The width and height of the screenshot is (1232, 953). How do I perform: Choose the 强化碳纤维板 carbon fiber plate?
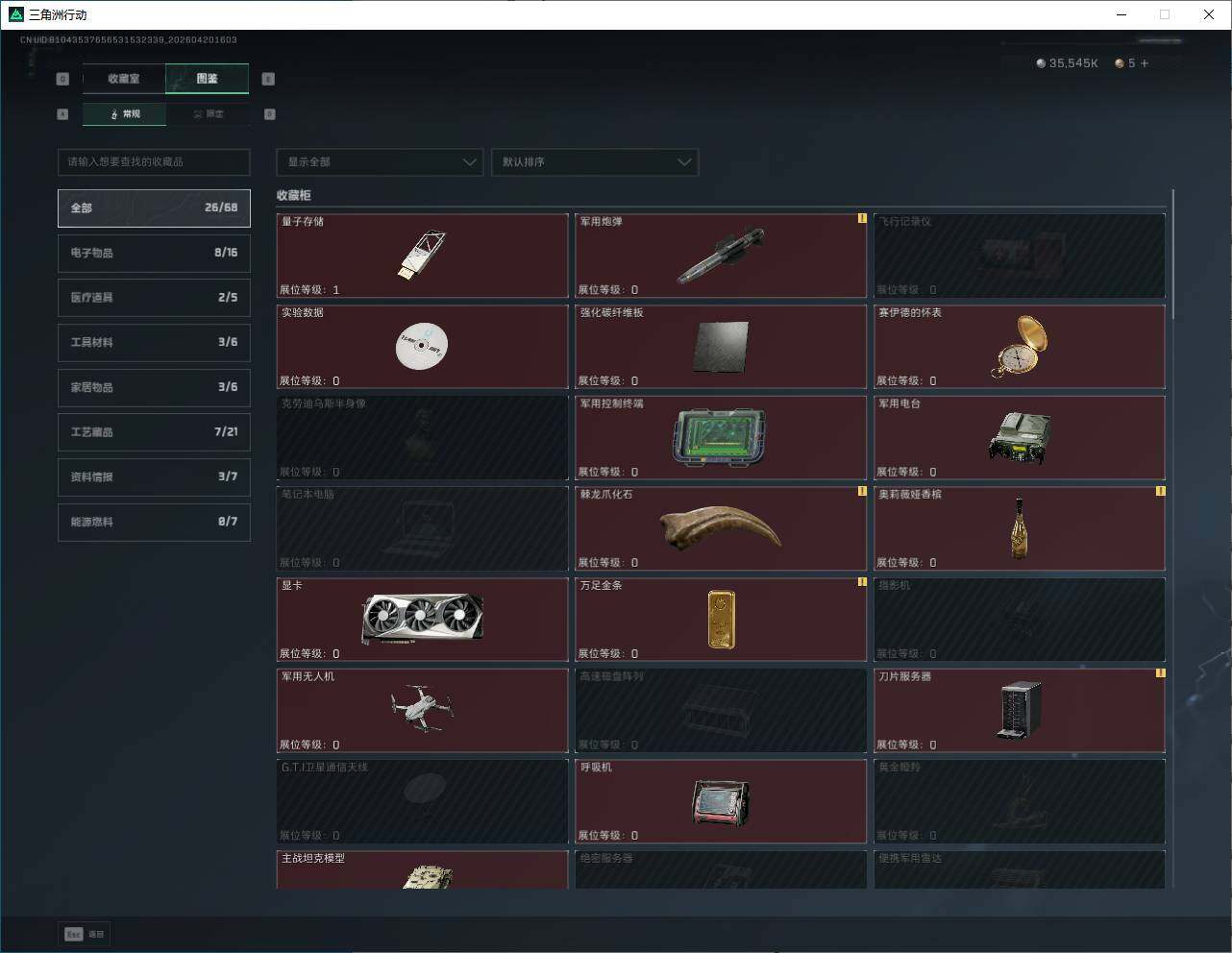(x=721, y=347)
